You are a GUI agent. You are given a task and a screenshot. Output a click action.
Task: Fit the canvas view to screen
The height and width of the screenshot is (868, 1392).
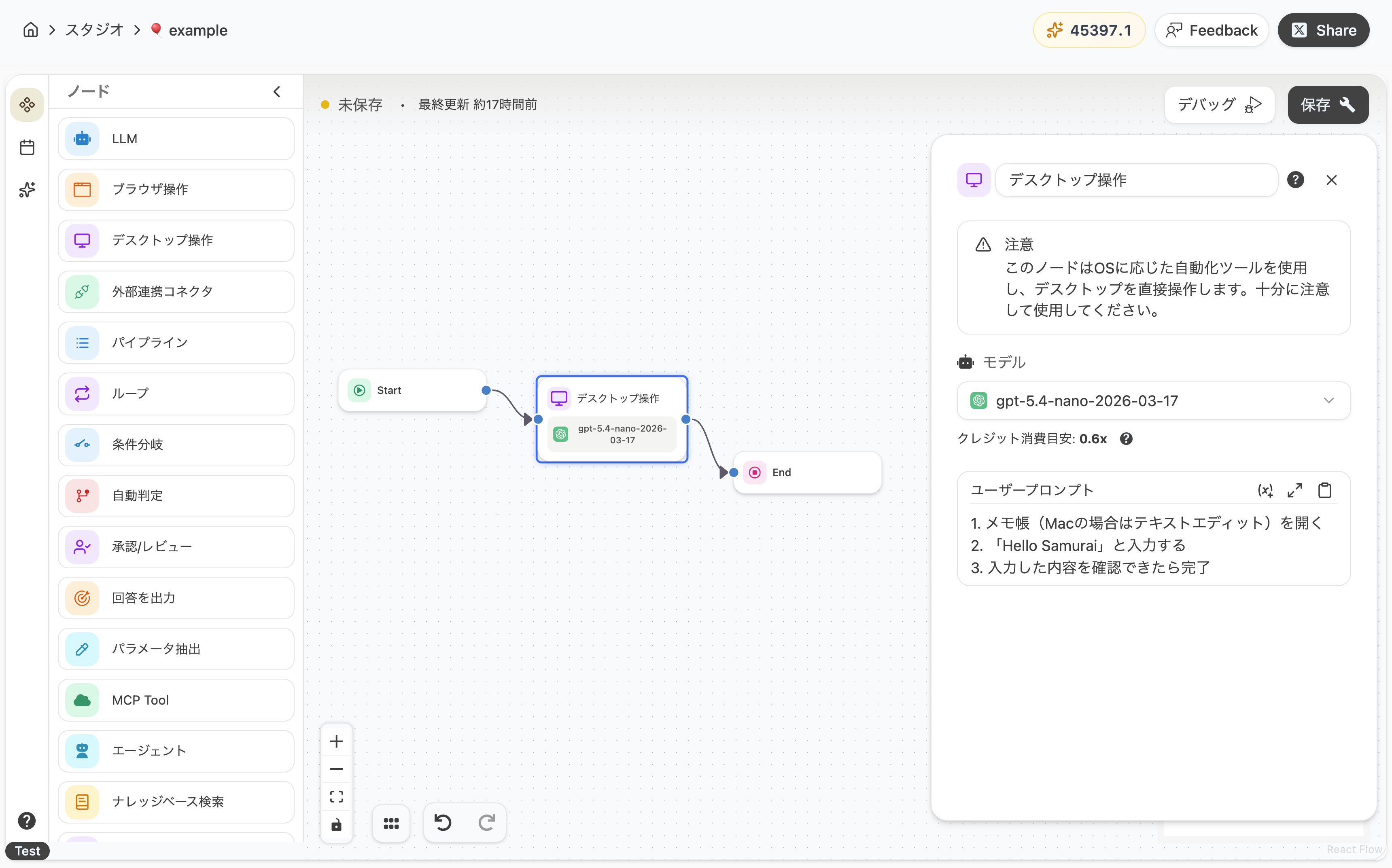point(337,797)
